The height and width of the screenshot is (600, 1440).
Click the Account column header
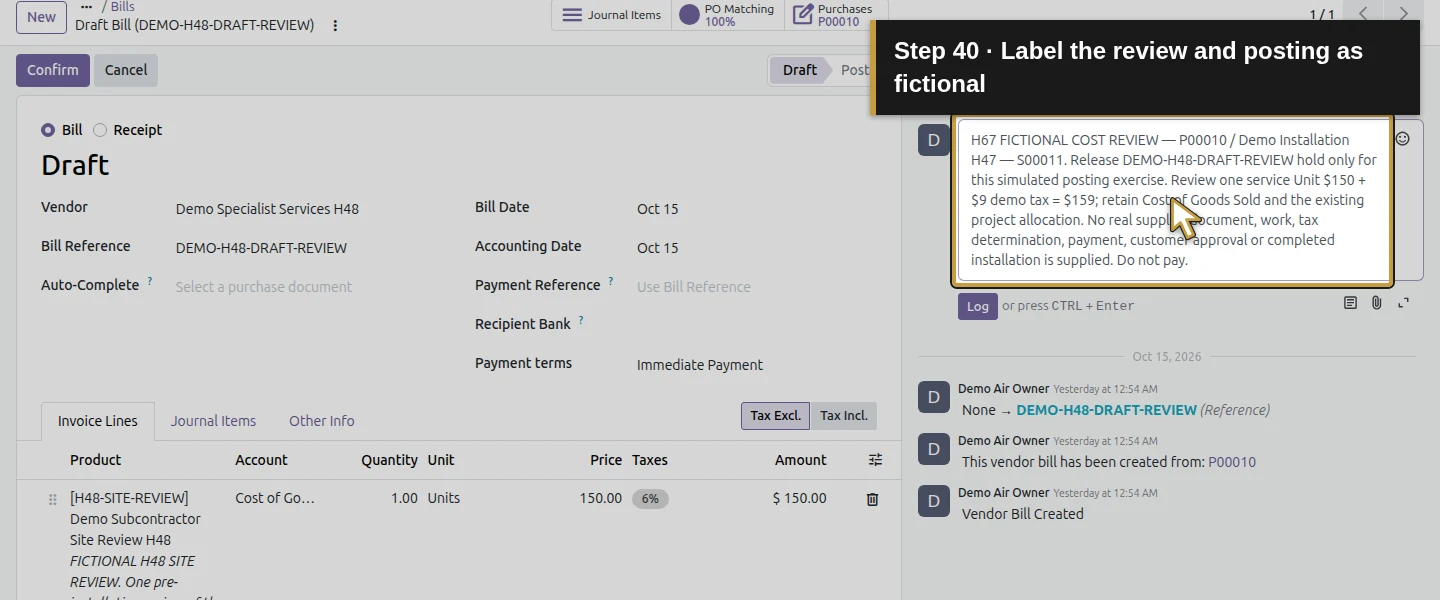pos(261,460)
